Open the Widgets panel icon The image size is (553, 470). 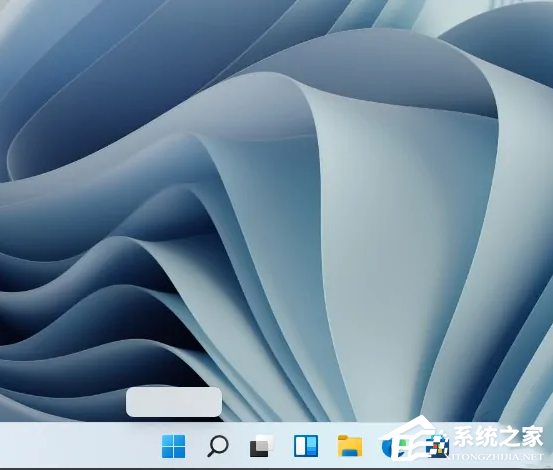[306, 446]
